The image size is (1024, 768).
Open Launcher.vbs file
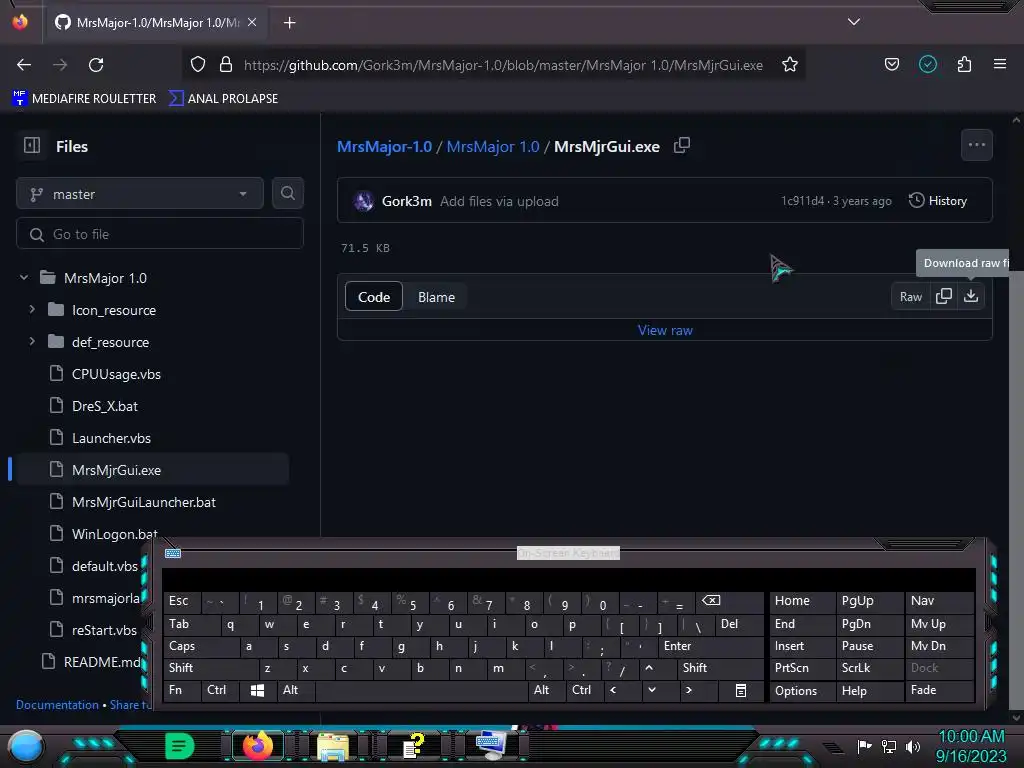click(111, 438)
